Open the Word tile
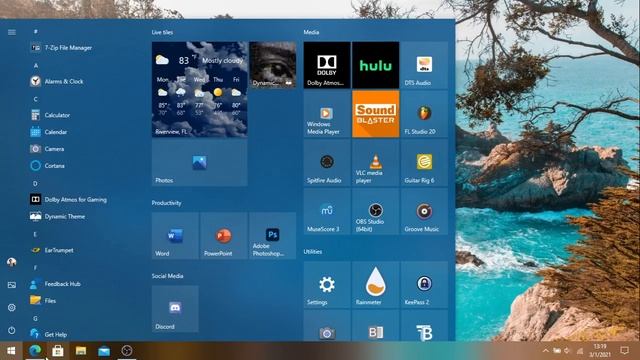The height and width of the screenshot is (360, 640). point(175,236)
